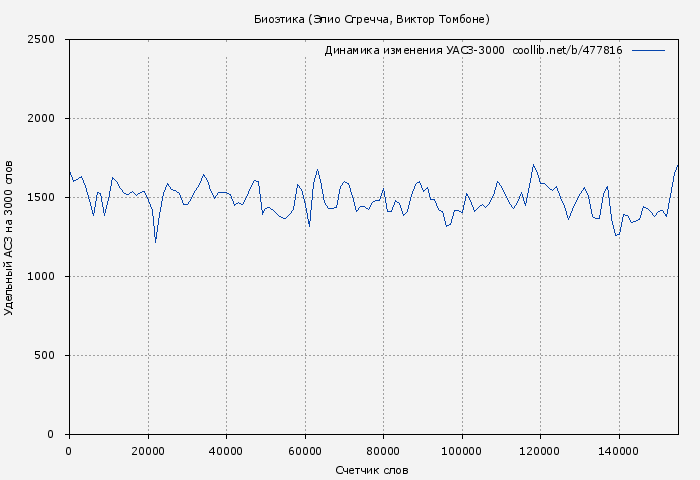Screen dimensions: 700x480
Task: Click the blue legend line sample
Action: (x=648, y=50)
